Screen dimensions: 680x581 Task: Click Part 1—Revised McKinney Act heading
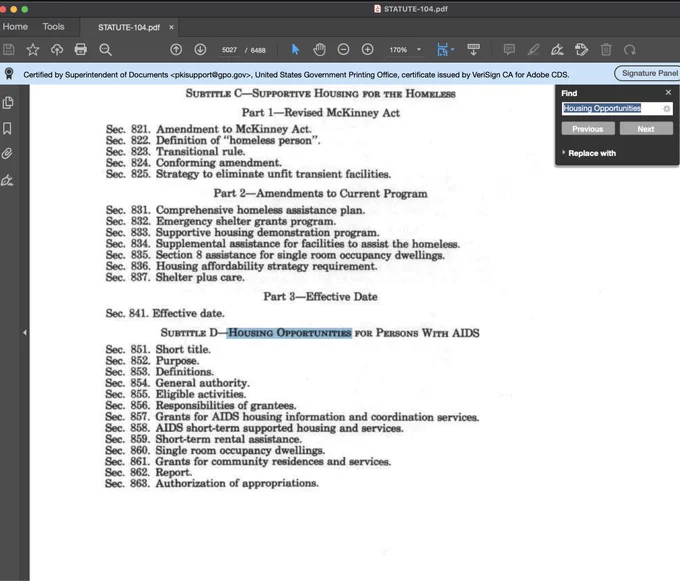320,113
